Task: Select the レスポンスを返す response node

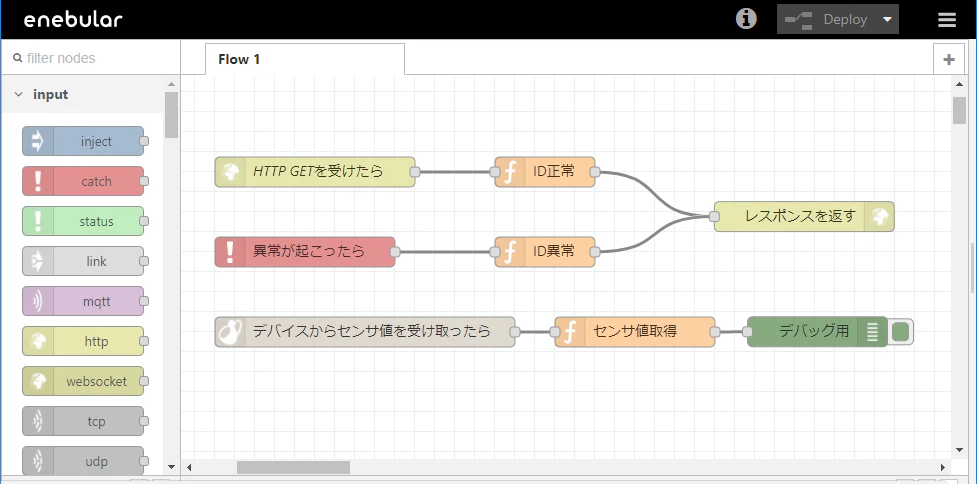Action: (804, 216)
